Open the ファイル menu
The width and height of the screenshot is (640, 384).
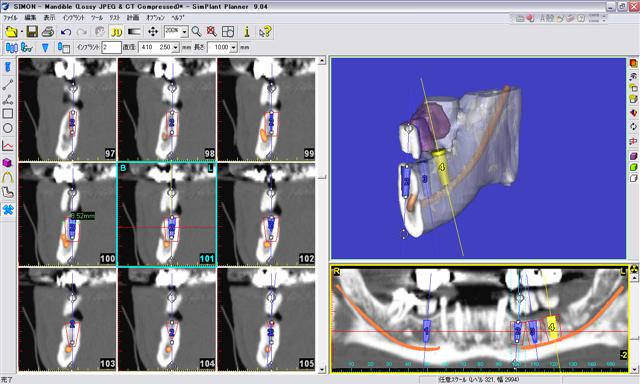coord(10,18)
